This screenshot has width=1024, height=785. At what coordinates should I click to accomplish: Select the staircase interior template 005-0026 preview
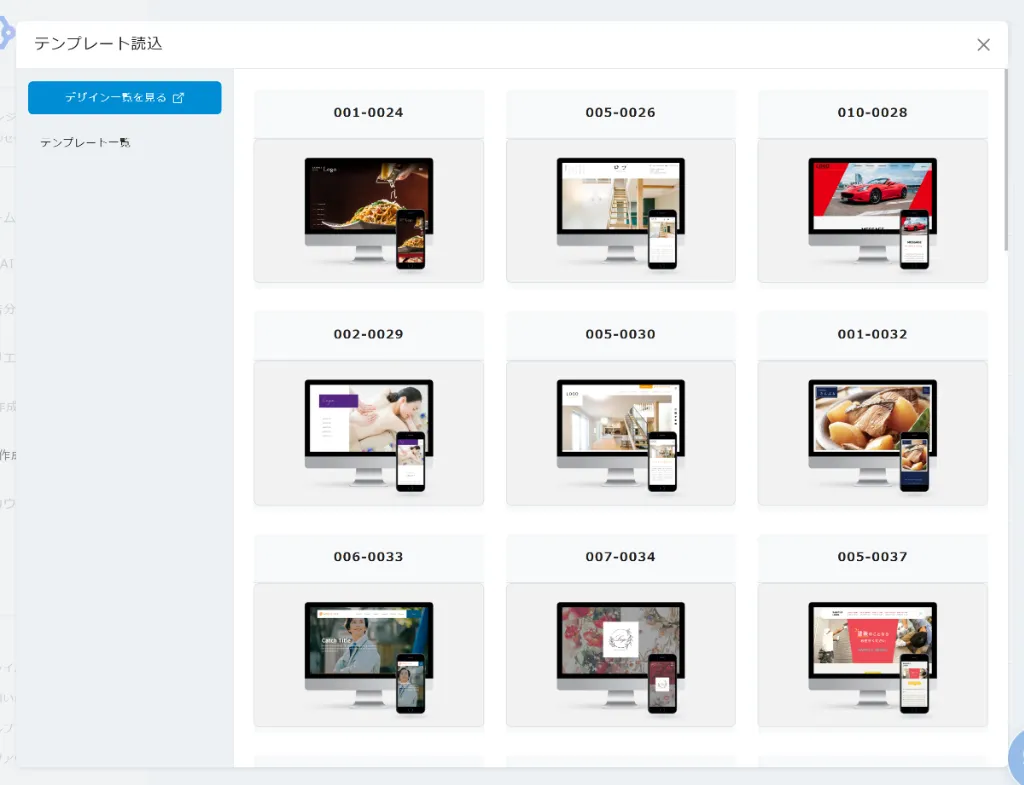point(621,211)
